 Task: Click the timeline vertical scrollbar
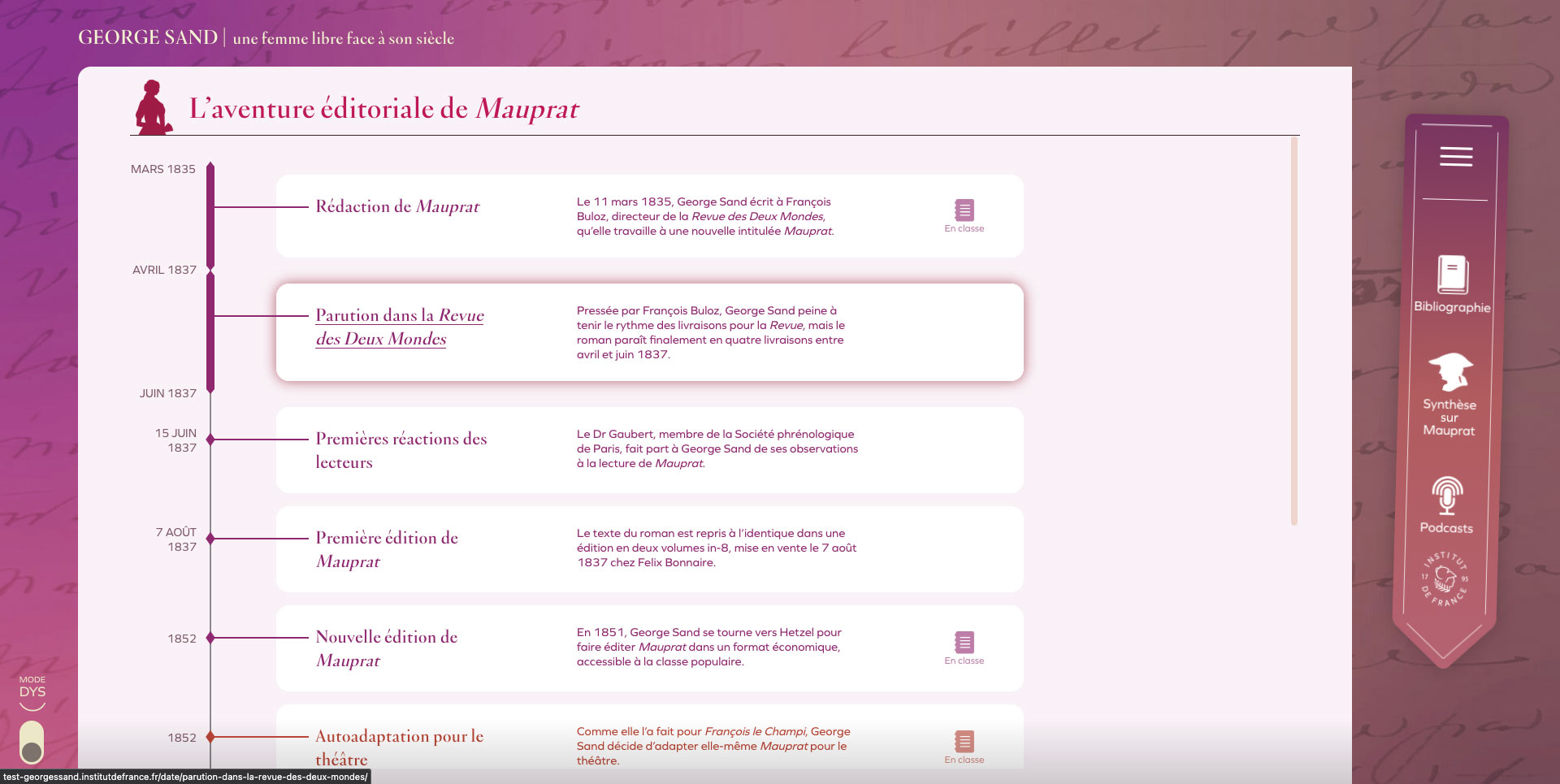click(1293, 331)
